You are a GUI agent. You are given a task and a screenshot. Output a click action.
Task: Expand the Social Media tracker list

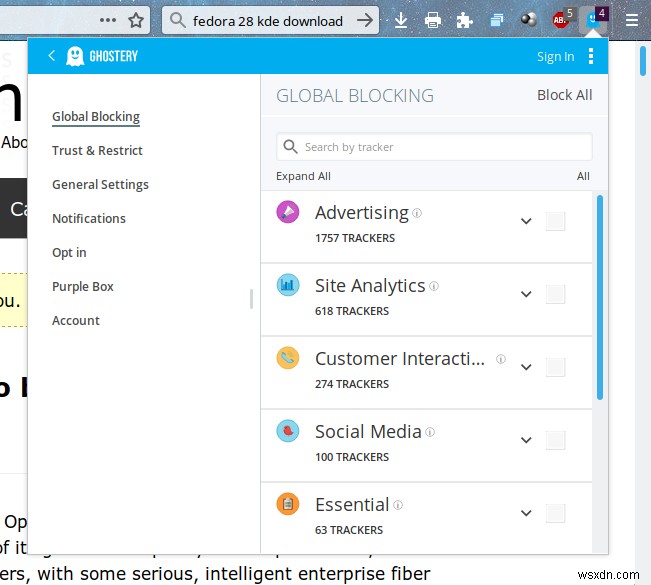pyautogui.click(x=526, y=440)
